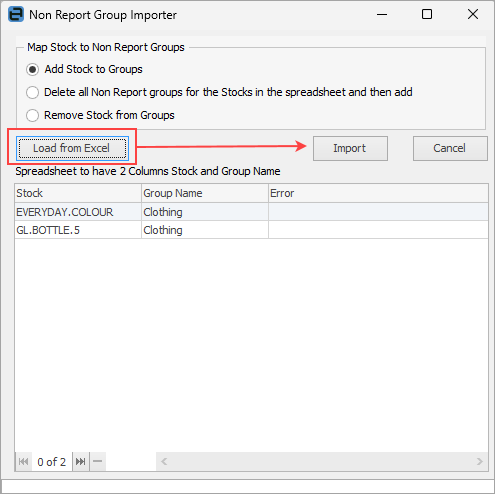Select the EVERYDAY.COLOUR stock cell
The width and height of the screenshot is (495, 494).
pos(78,212)
